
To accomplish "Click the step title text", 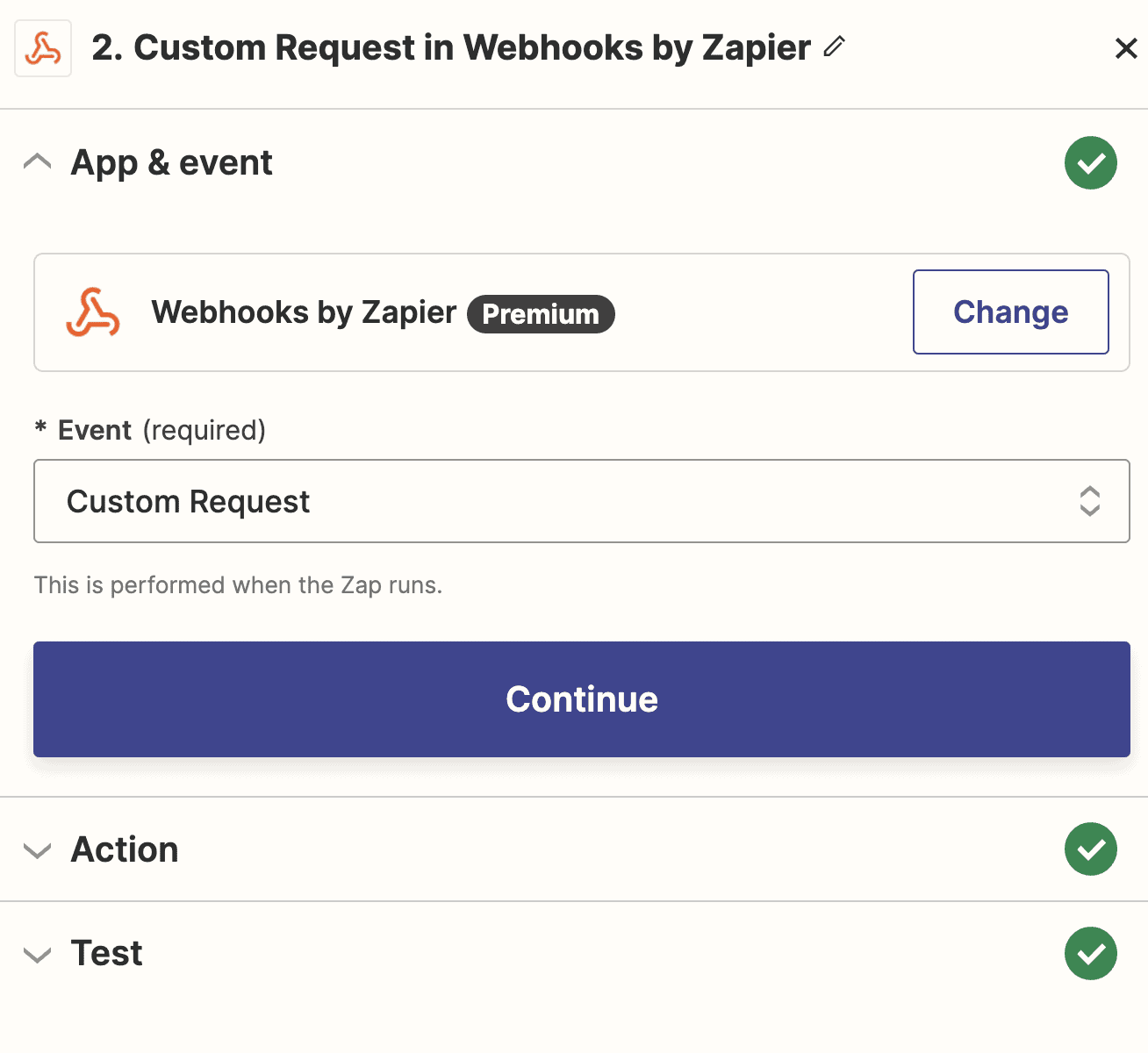I will pyautogui.click(x=451, y=48).
